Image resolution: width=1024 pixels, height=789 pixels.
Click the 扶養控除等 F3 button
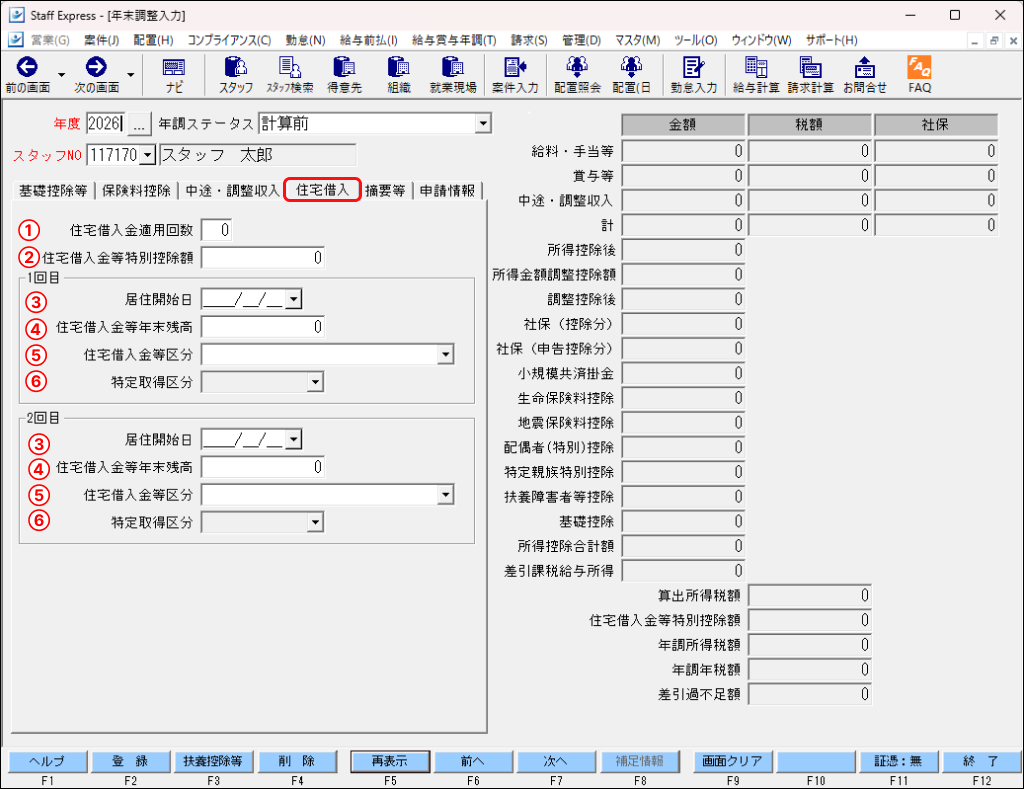click(x=213, y=761)
